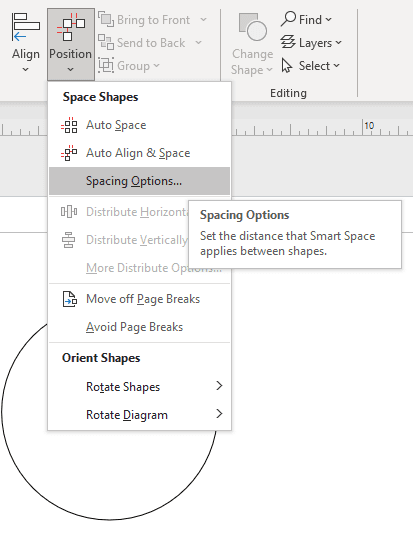Select Rotate Diagram menu item
The image size is (413, 543).
point(139,415)
